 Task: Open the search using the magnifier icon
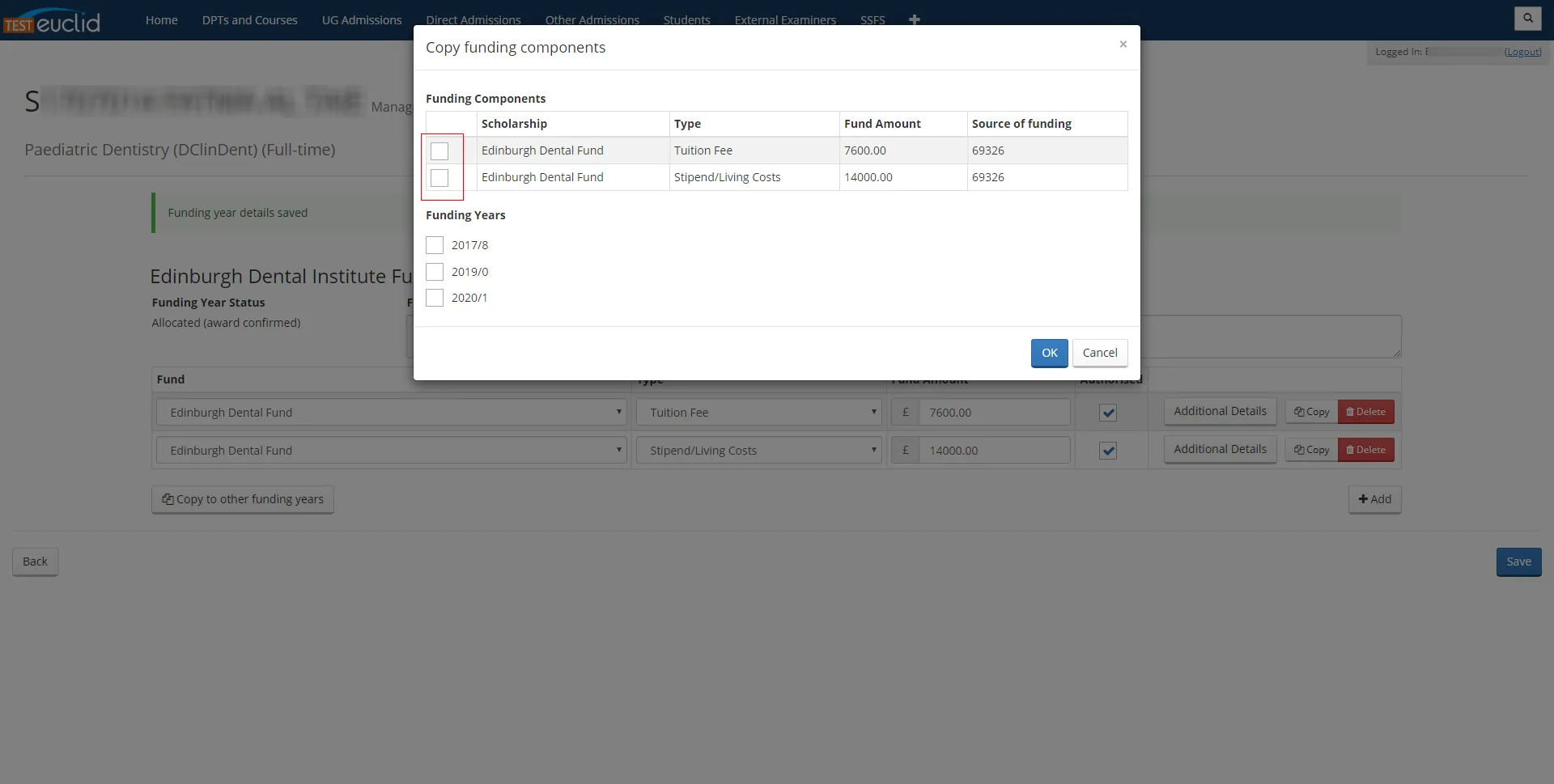pos(1528,18)
